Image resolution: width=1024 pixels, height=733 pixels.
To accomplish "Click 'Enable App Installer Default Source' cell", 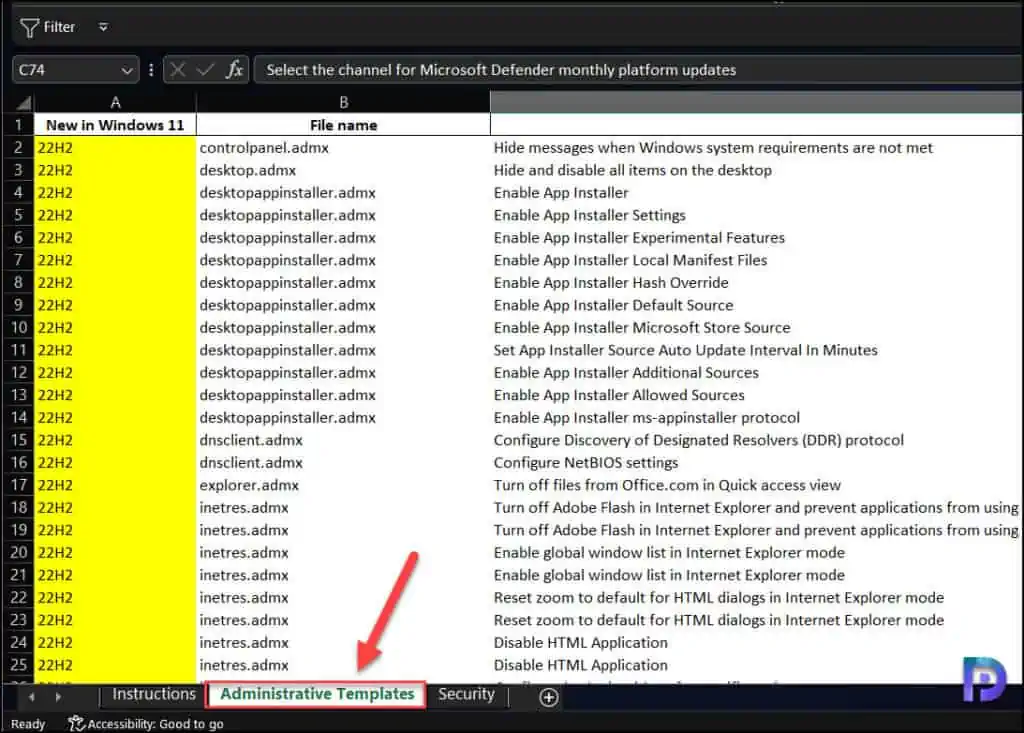I will pos(756,305).
